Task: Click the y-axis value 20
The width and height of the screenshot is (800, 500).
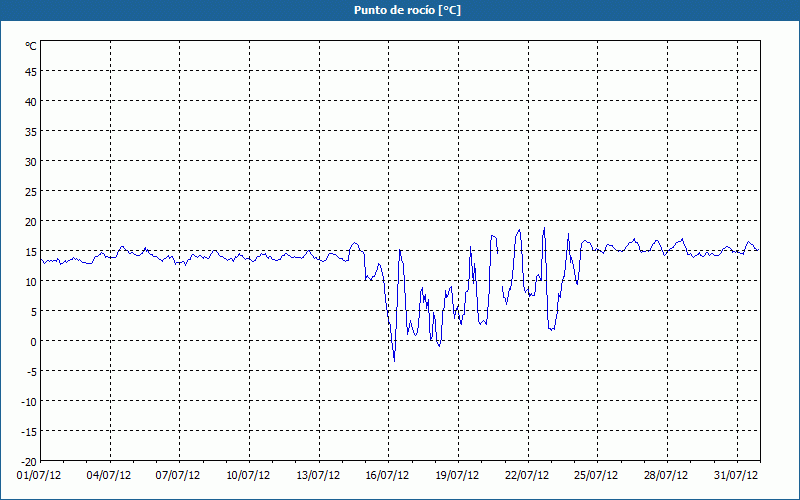Action: click(x=31, y=222)
